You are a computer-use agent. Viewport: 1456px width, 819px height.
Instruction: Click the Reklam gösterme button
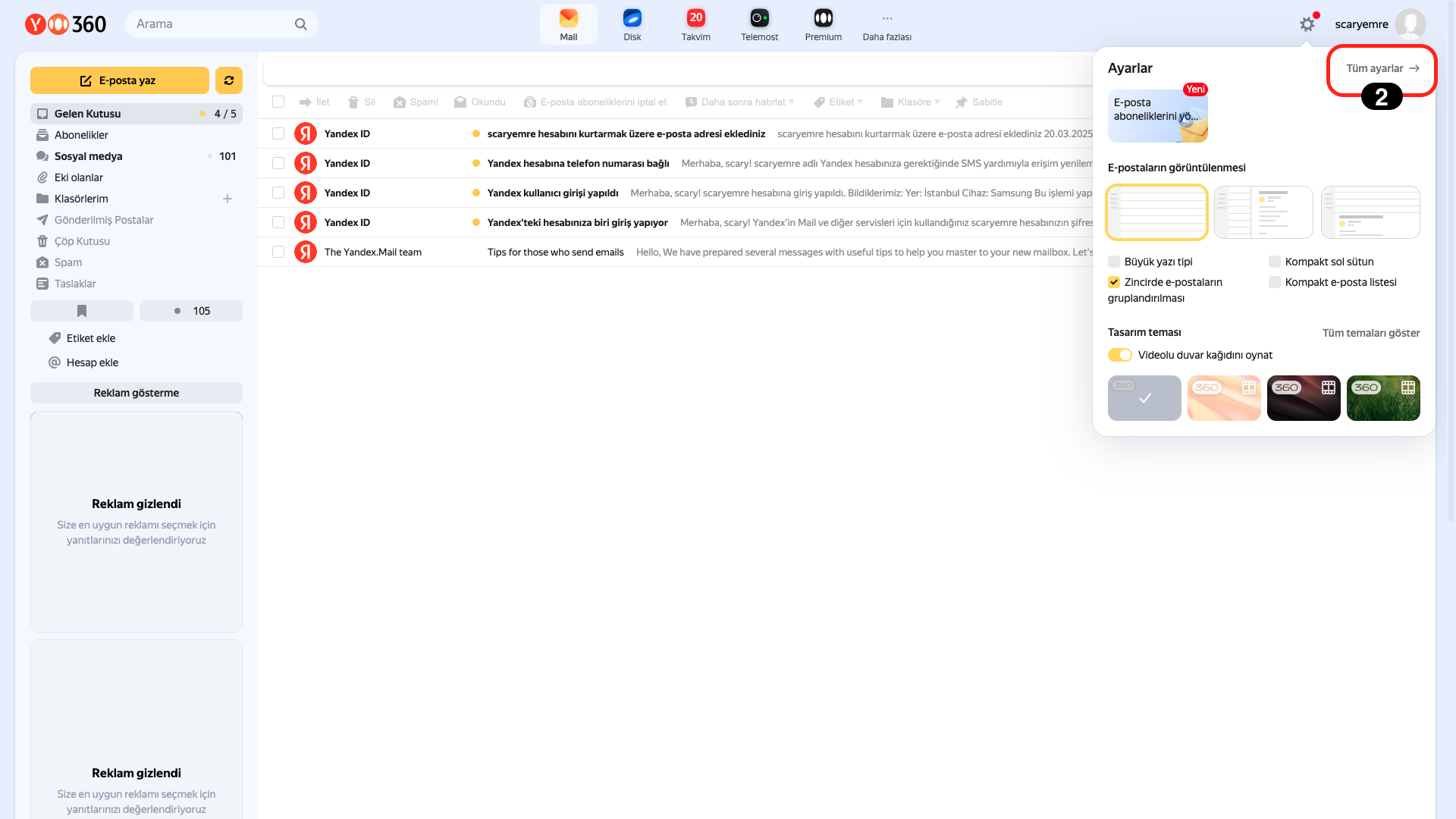[136, 393]
